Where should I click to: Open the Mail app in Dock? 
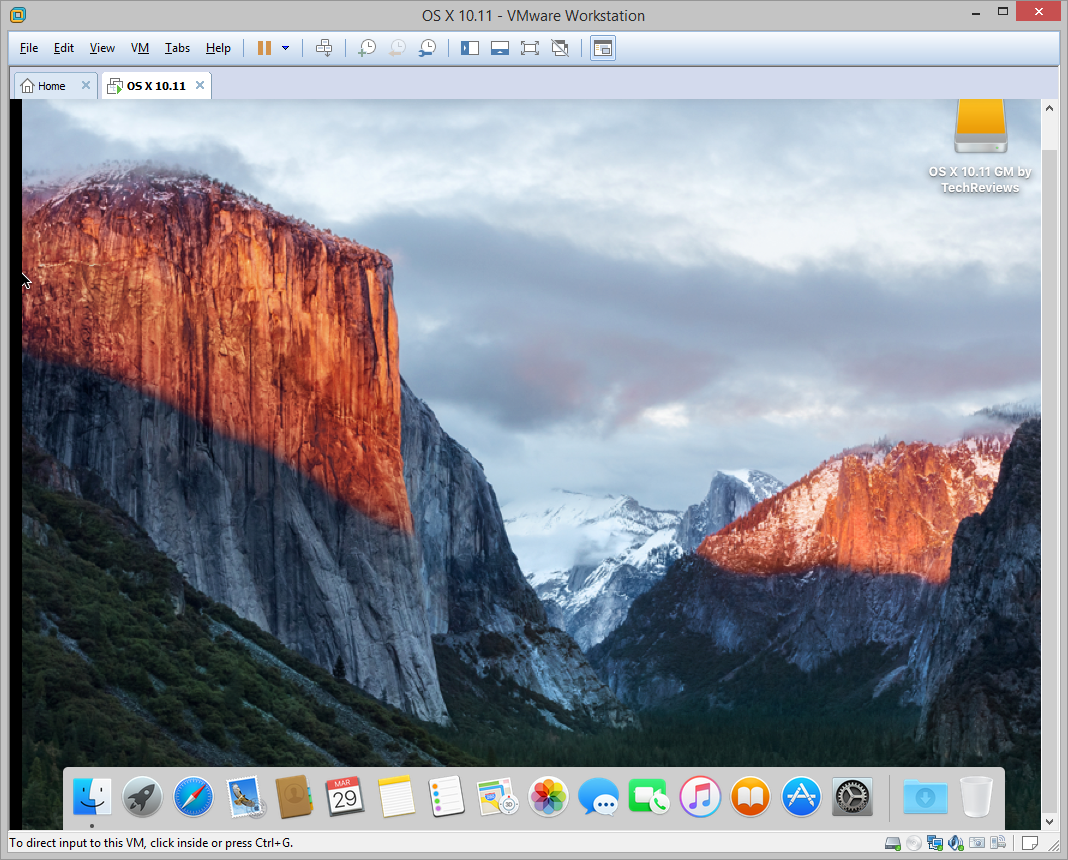pyautogui.click(x=245, y=796)
